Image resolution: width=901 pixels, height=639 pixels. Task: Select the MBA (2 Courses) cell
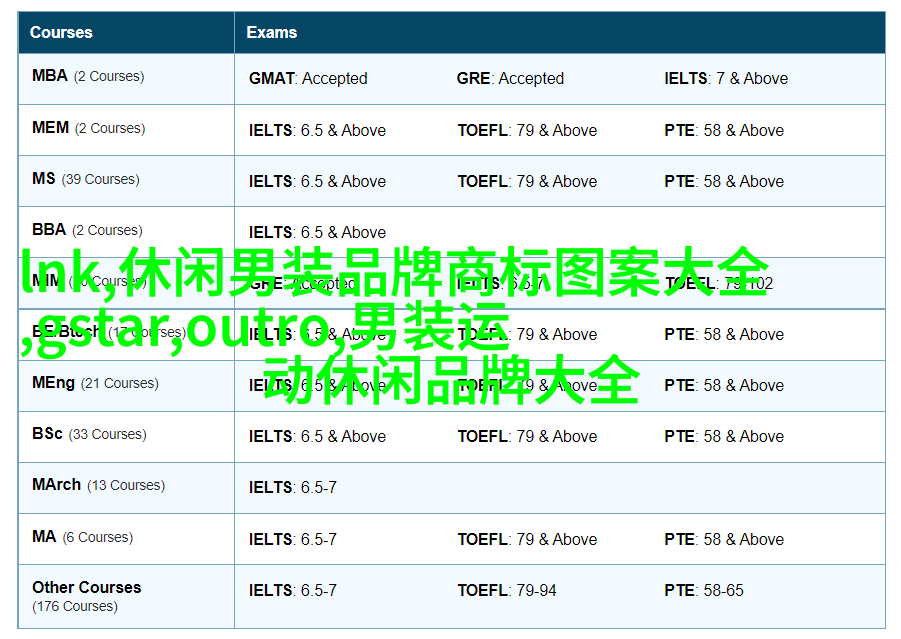(126, 79)
